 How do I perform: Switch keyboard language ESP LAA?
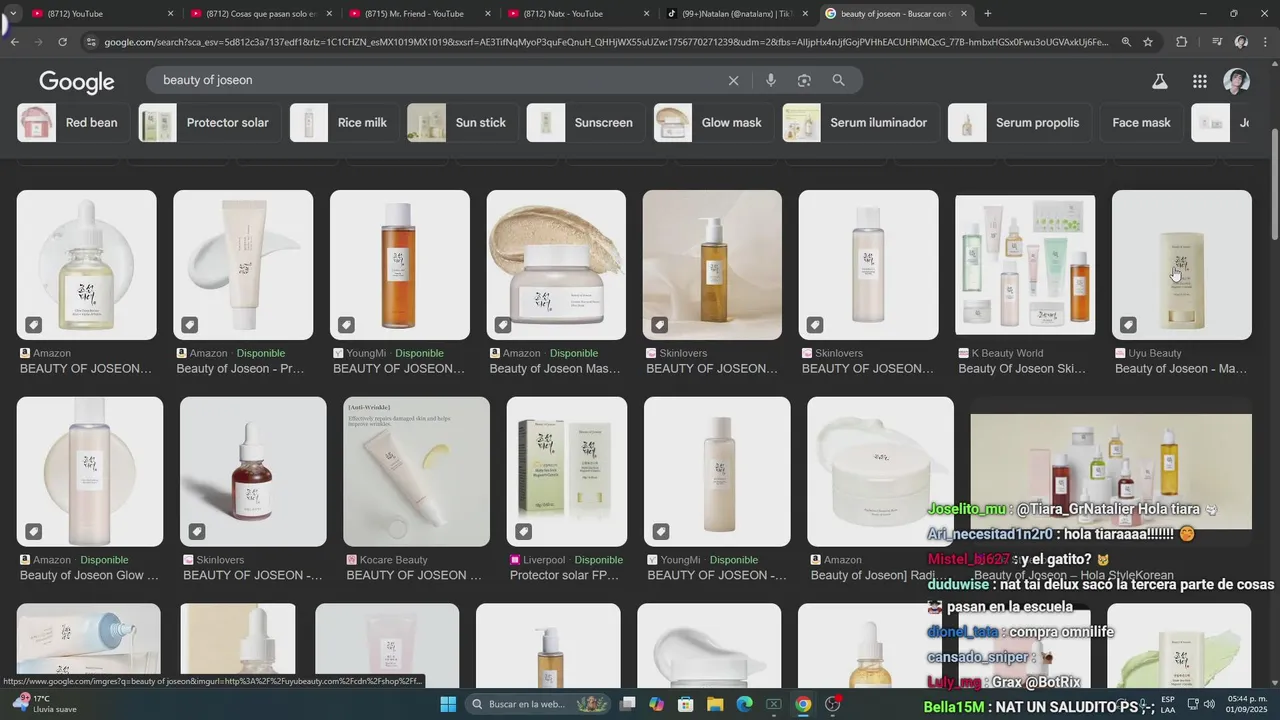(1168, 704)
